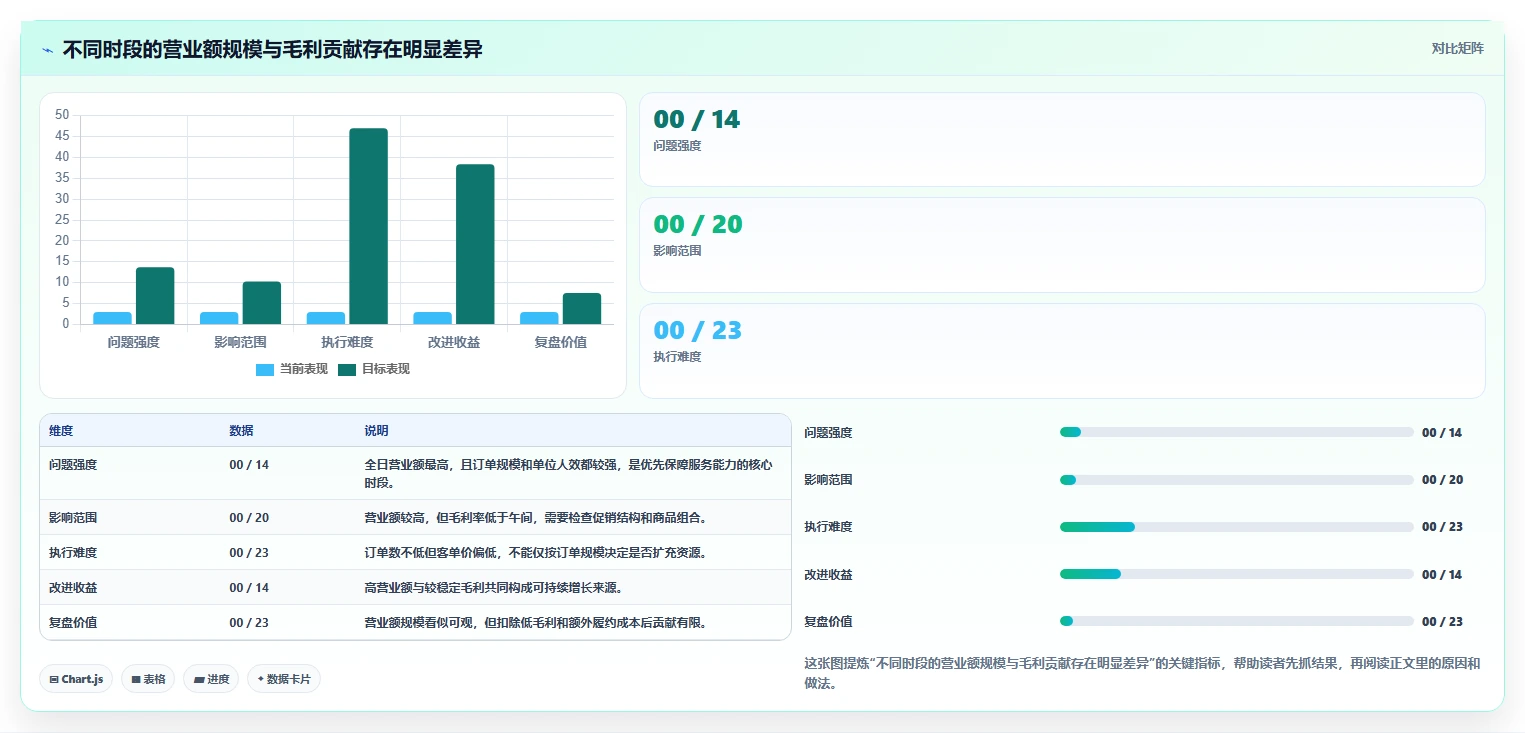Click the light blue 当前表现 bar for 执行难度
This screenshot has width=1525, height=733.
(326, 318)
